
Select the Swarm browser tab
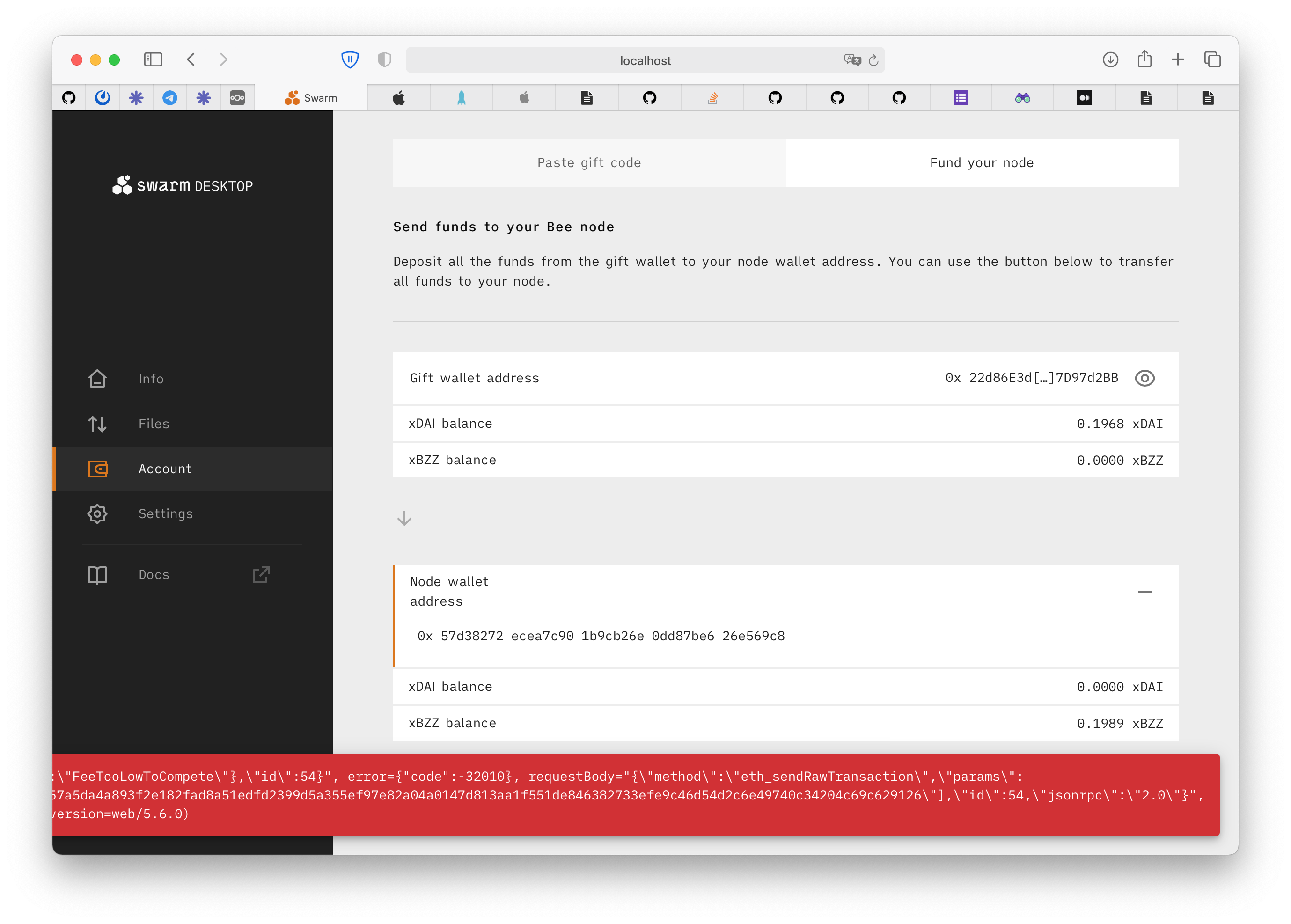tap(312, 97)
